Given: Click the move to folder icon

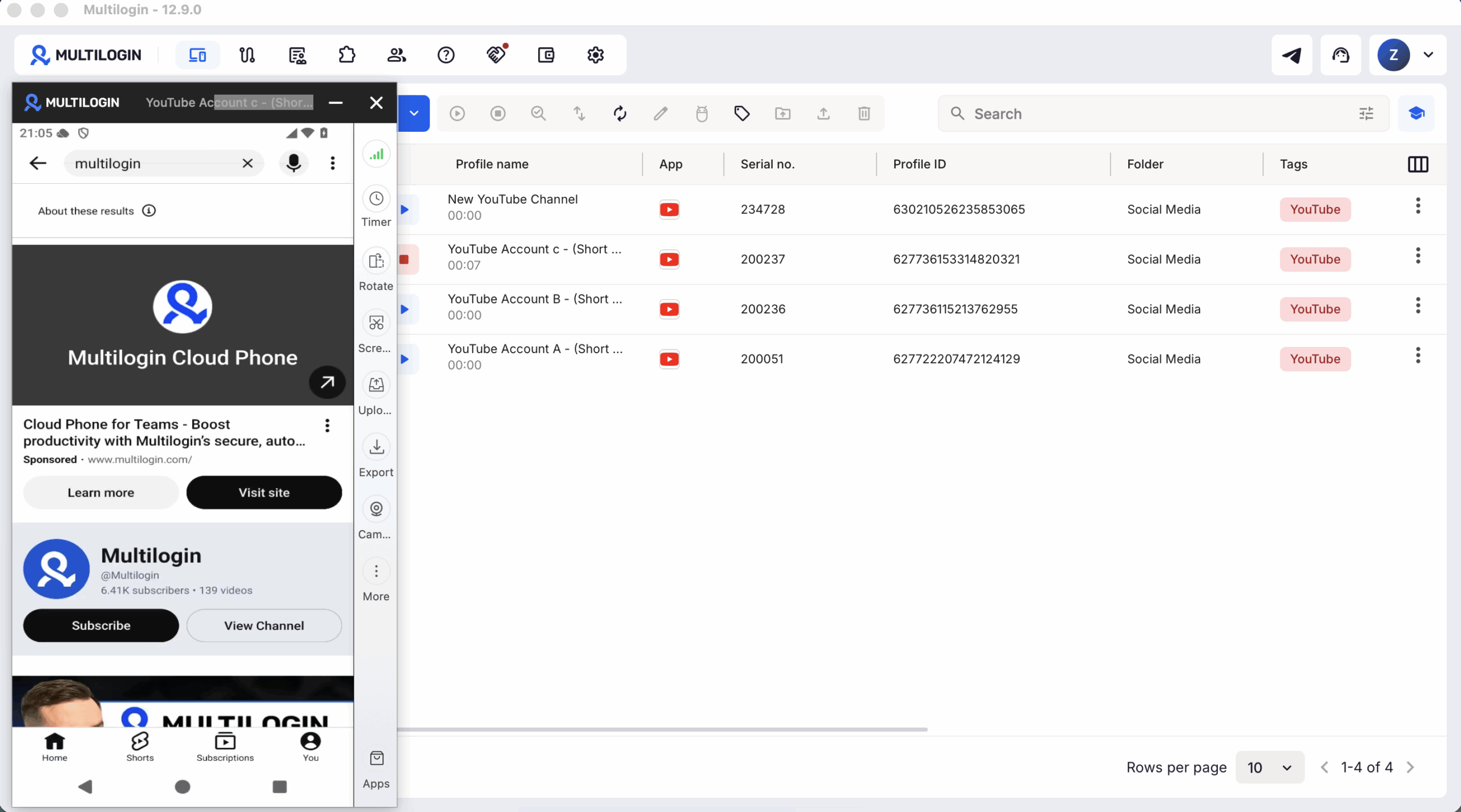Looking at the screenshot, I should click(782, 114).
